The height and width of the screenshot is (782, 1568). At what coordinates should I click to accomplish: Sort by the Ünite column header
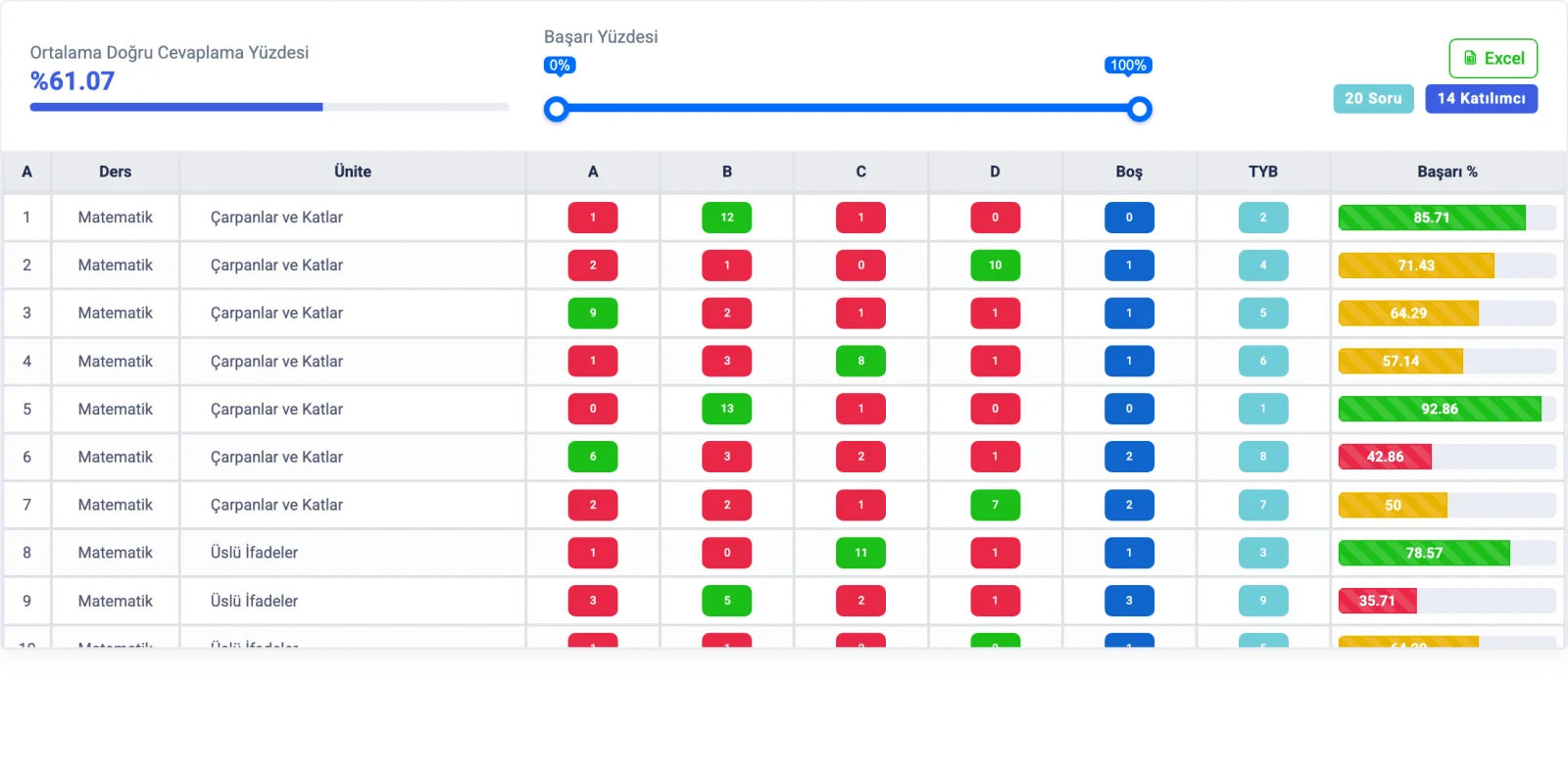tap(353, 171)
